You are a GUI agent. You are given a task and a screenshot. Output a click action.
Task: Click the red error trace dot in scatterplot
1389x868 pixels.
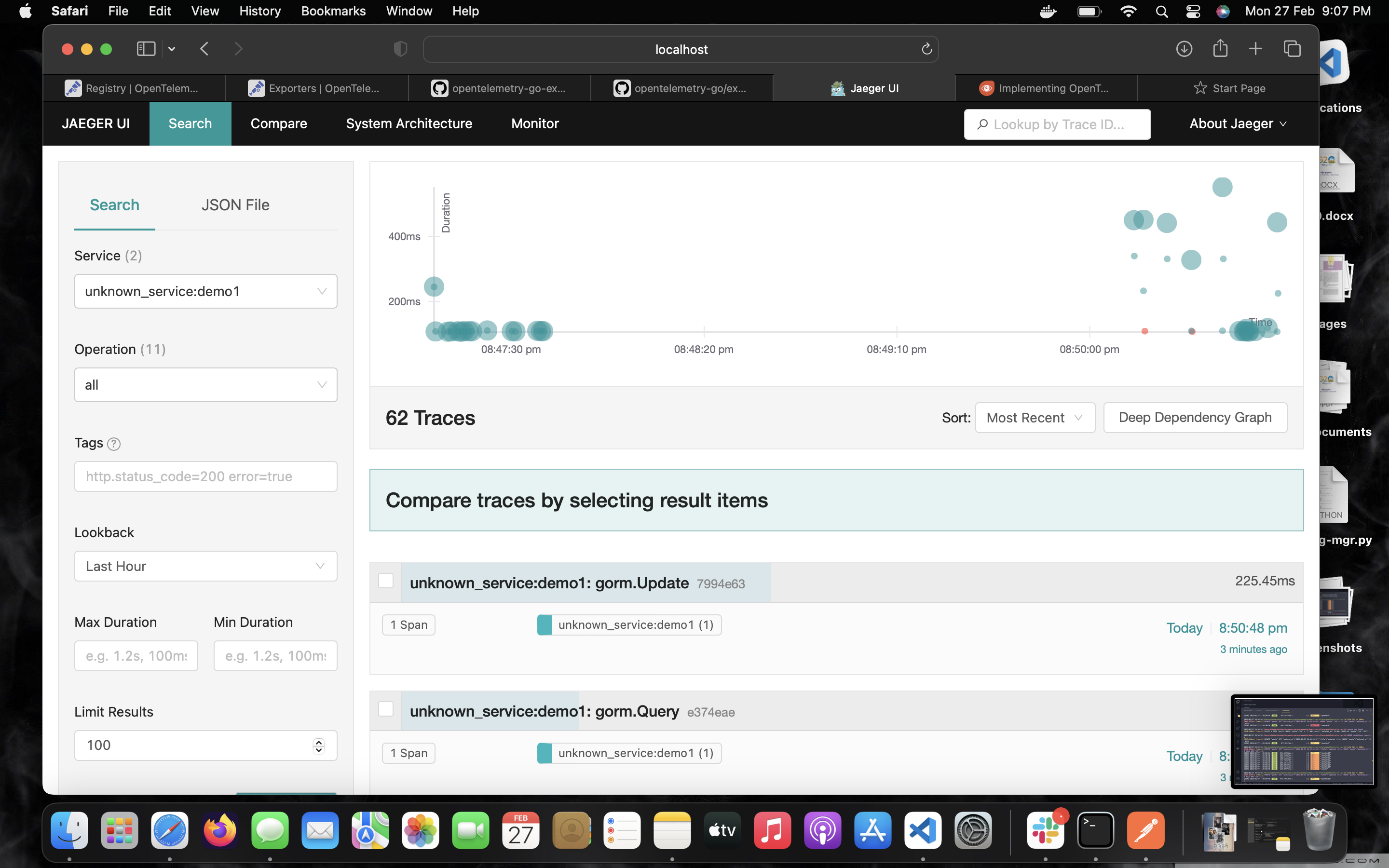point(1144,331)
